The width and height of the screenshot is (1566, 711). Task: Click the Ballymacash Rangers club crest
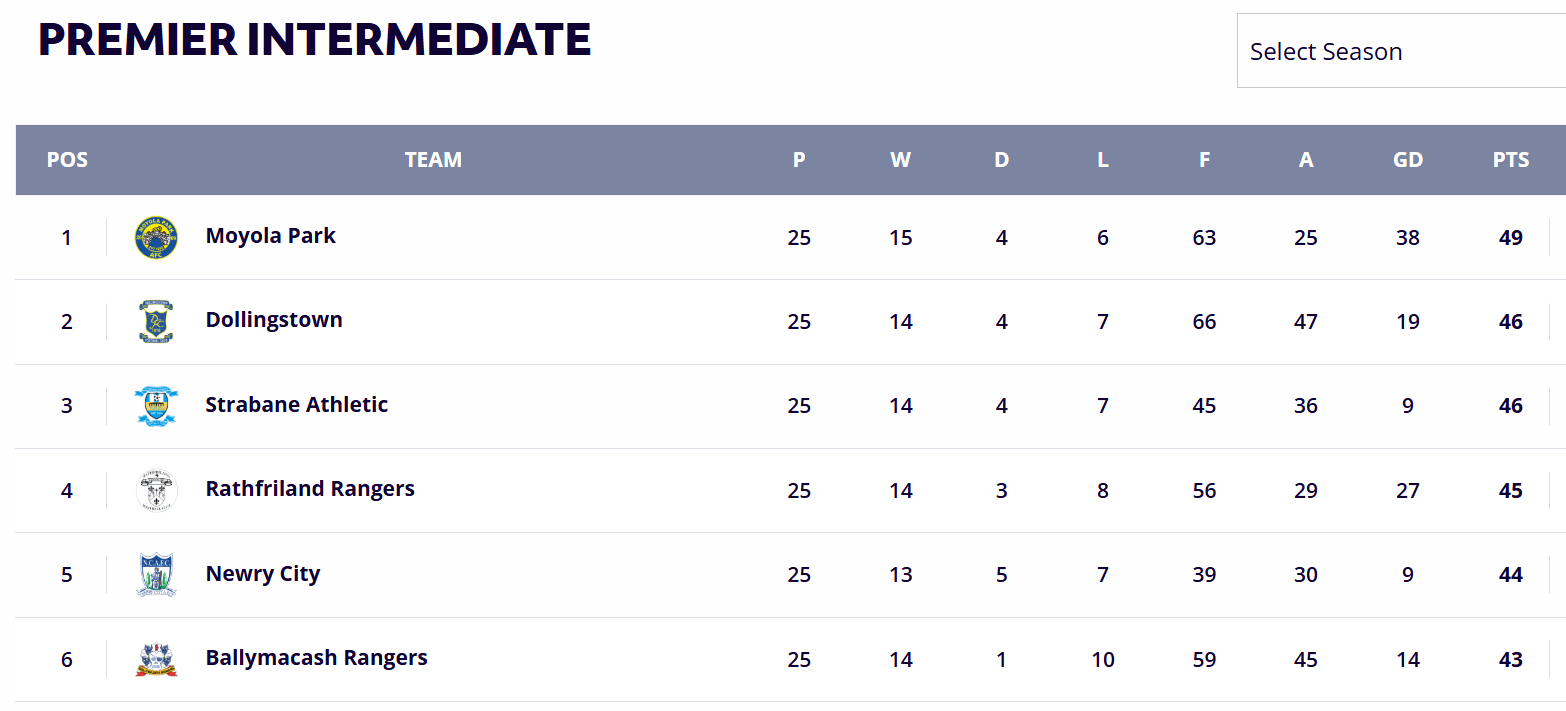tap(156, 659)
